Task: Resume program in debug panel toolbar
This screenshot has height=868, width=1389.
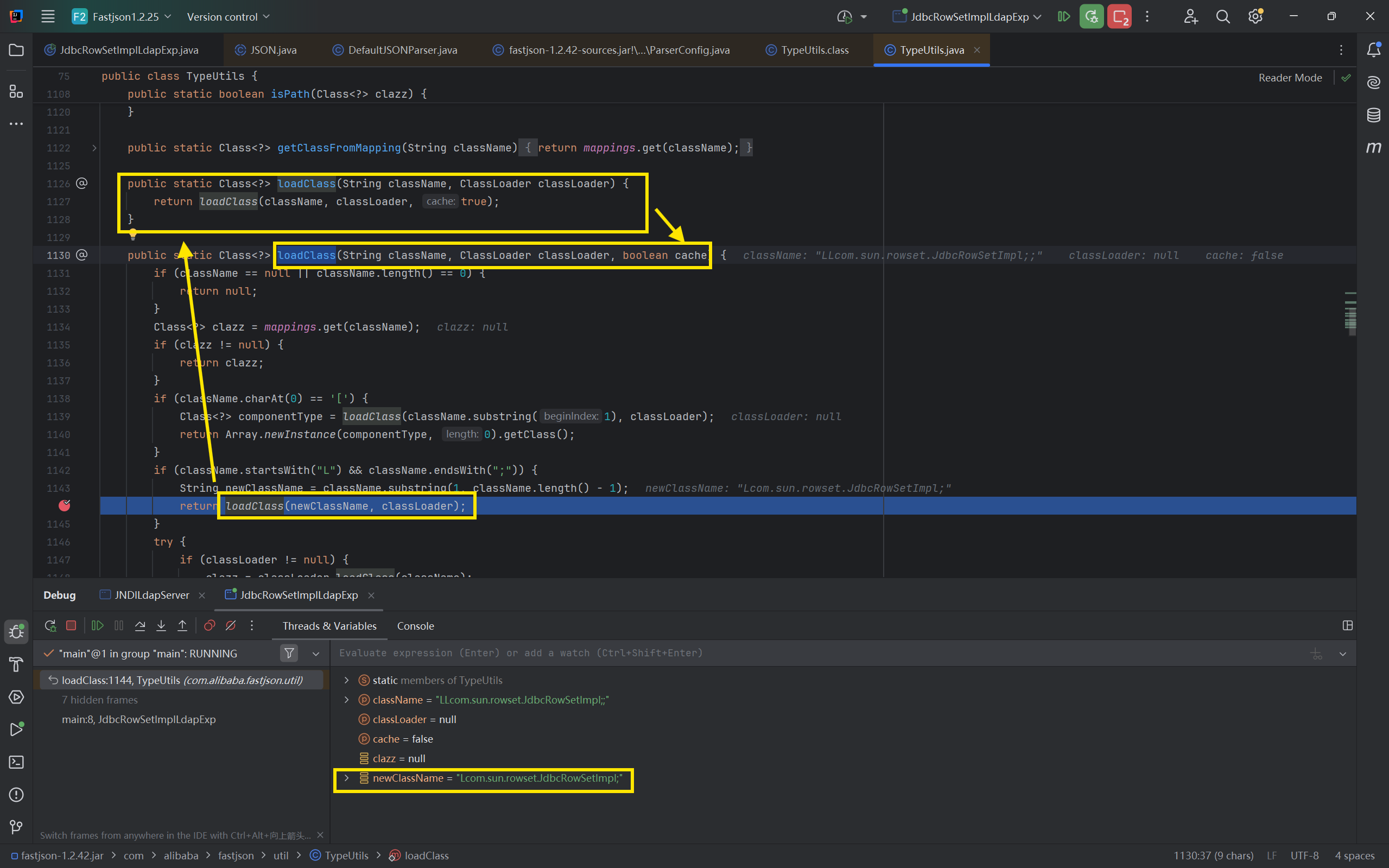Action: coord(98,626)
